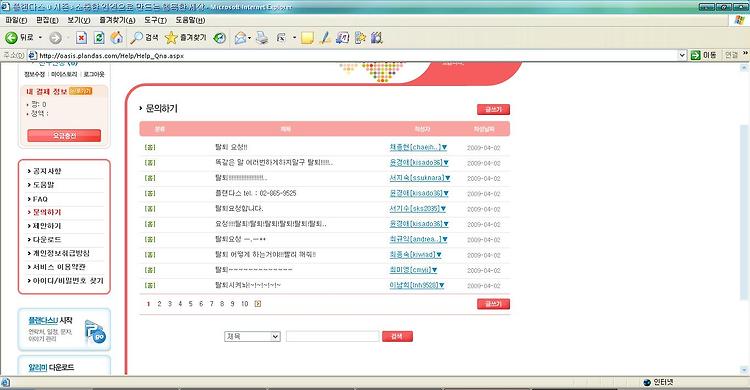
Task: Click the page vertical scrollbar
Action: coord(744,218)
